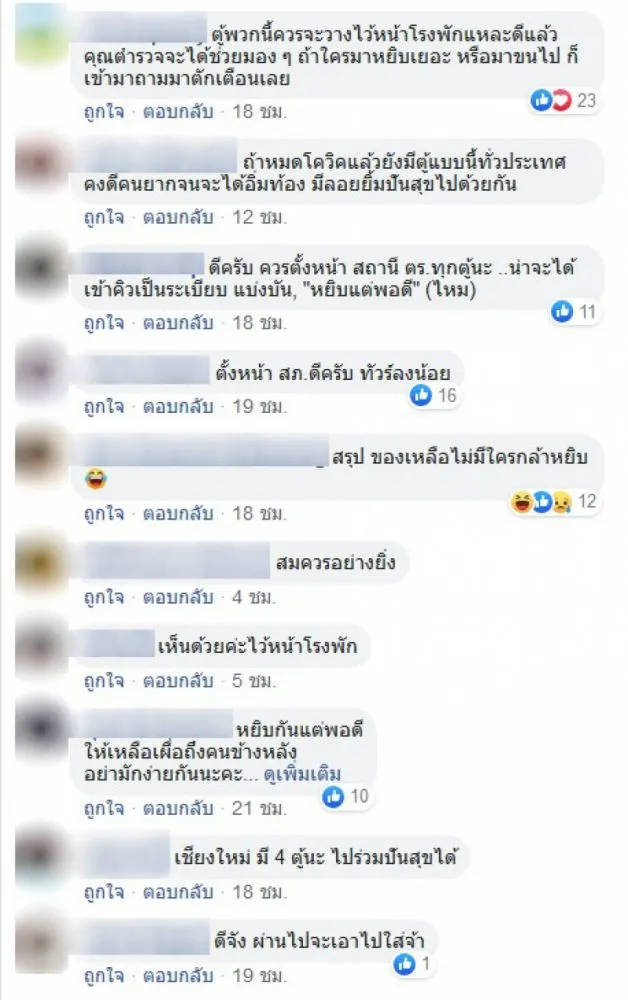This screenshot has width=628, height=1000.
Task: Reply to the first comment about โรงพัก
Action: (x=178, y=112)
